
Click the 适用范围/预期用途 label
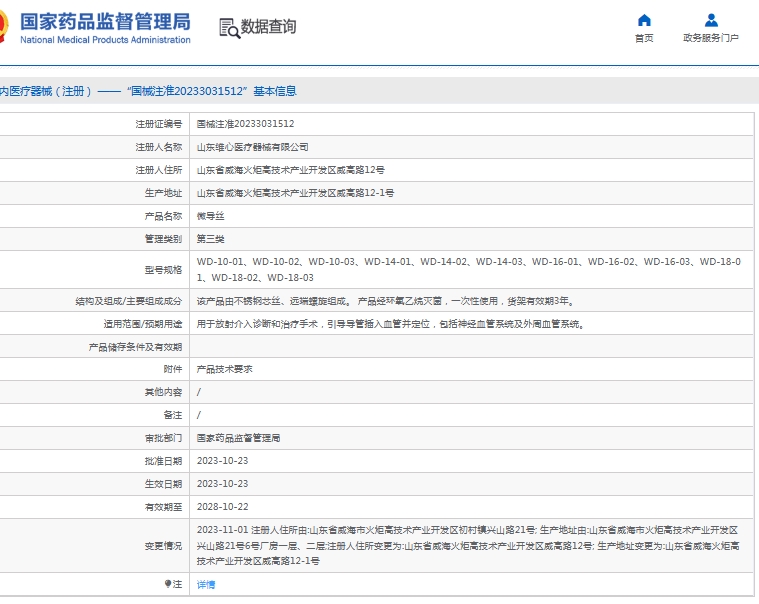coord(143,324)
